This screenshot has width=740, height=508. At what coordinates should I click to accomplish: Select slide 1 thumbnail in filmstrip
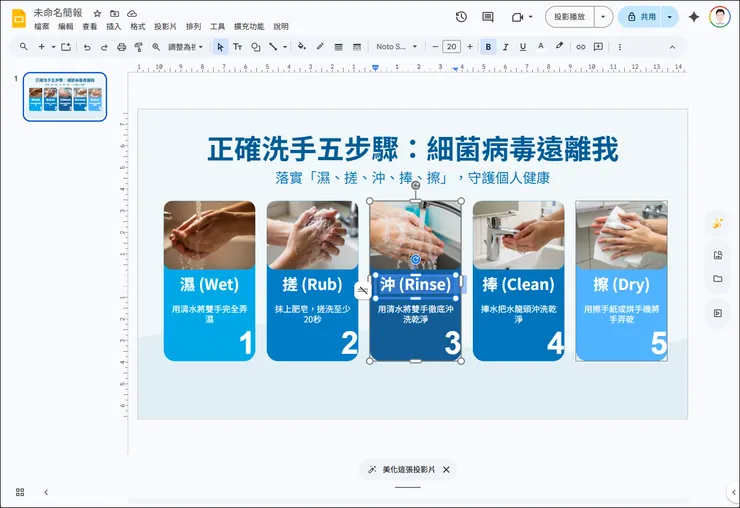(x=65, y=97)
